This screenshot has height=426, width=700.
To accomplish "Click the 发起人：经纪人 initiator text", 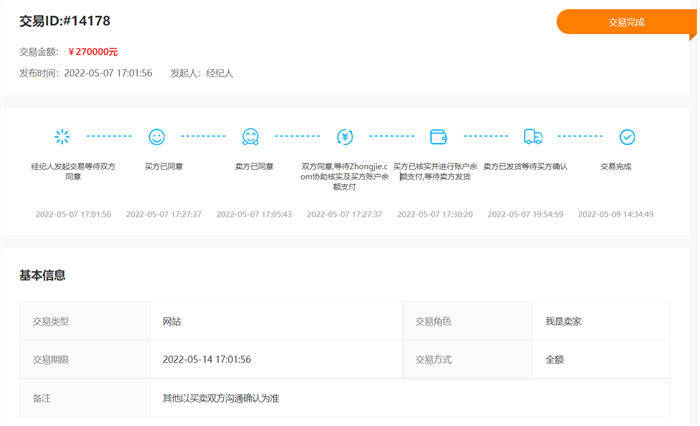I will (x=202, y=73).
